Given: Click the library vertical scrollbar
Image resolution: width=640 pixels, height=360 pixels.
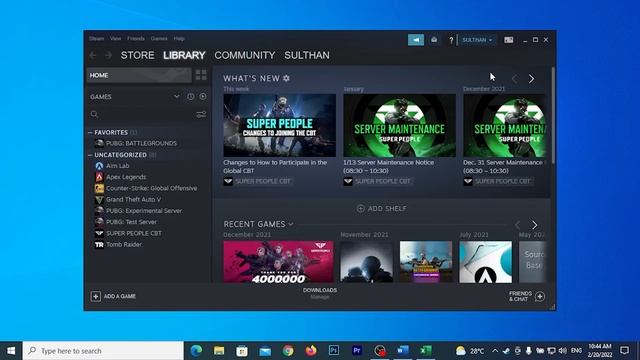Looking at the screenshot, I should (x=553, y=116).
